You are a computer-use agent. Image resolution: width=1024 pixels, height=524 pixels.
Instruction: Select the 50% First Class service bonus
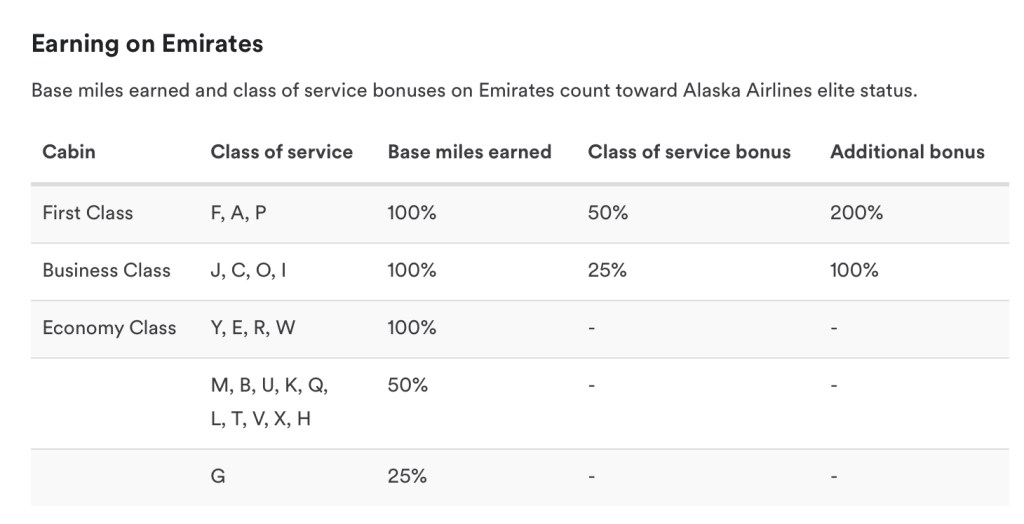607,213
